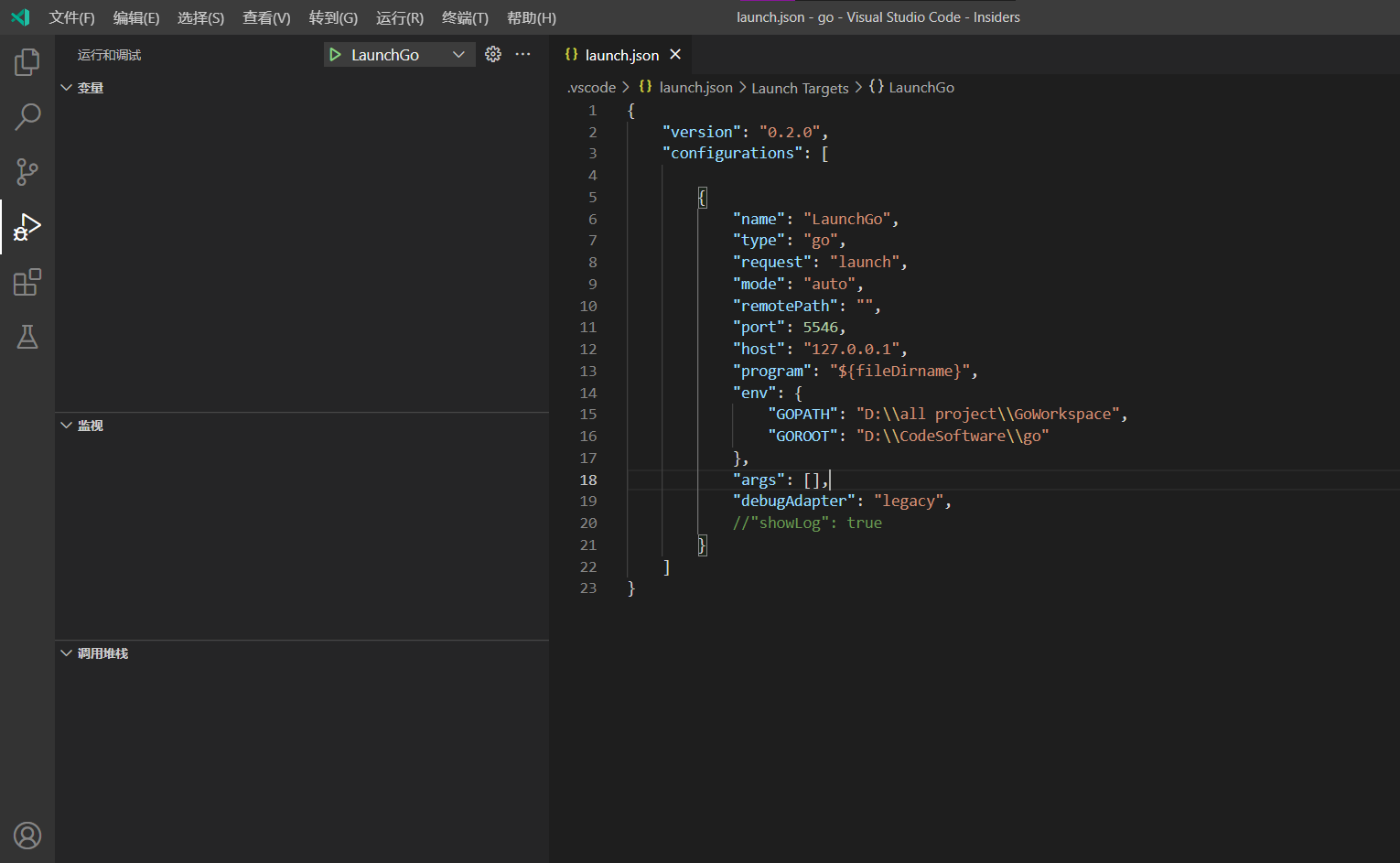The image size is (1400, 863).
Task: Open the 文件(F) menu
Action: coord(71,17)
